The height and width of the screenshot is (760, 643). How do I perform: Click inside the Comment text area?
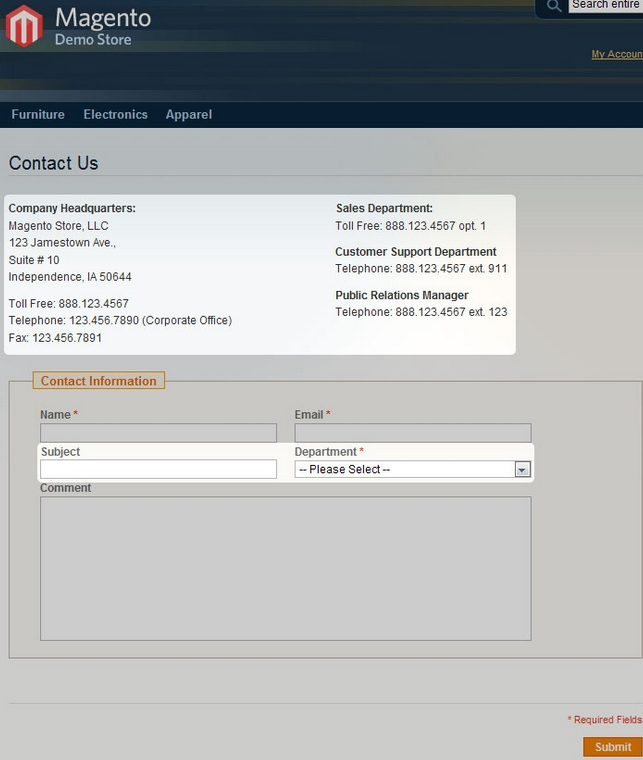pyautogui.click(x=285, y=568)
